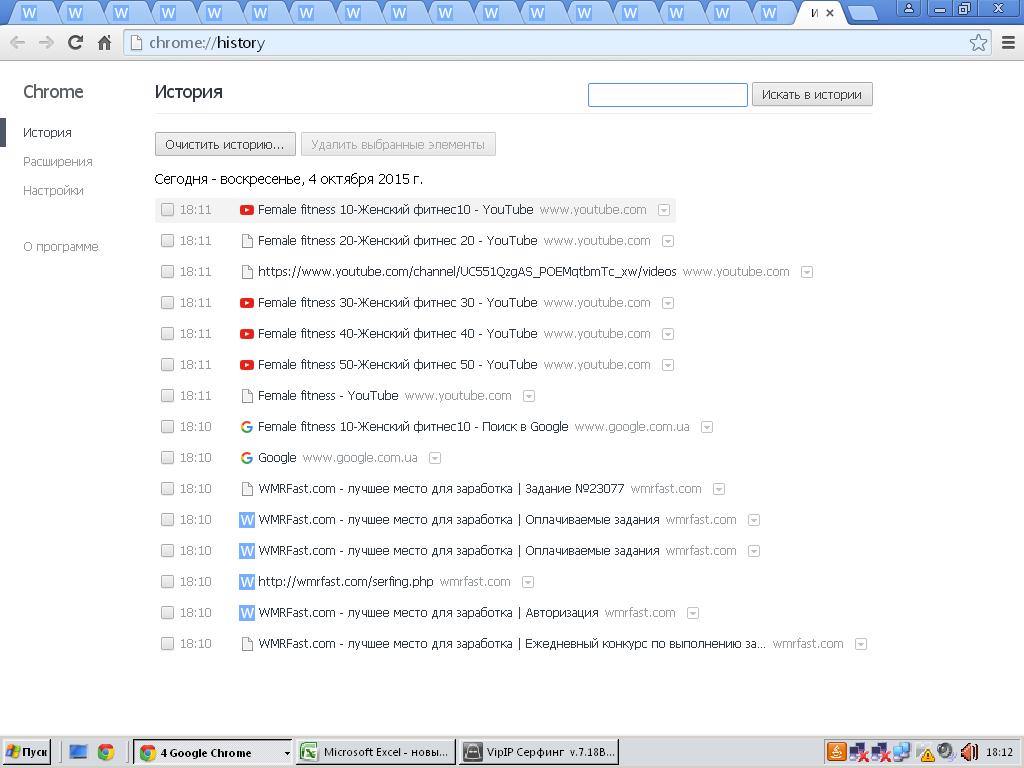
Task: Open VipIP Серфинг taskbar window
Action: pyautogui.click(x=539, y=752)
